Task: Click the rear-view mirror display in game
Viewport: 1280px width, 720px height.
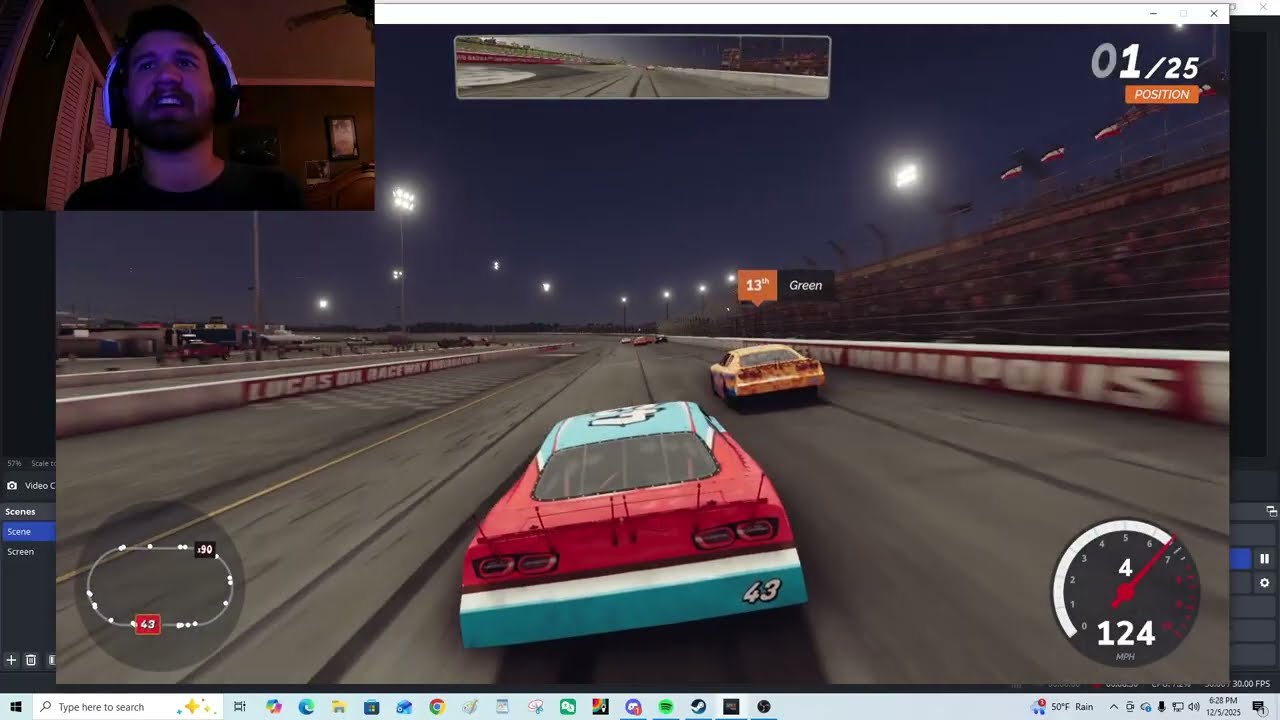Action: (x=642, y=67)
